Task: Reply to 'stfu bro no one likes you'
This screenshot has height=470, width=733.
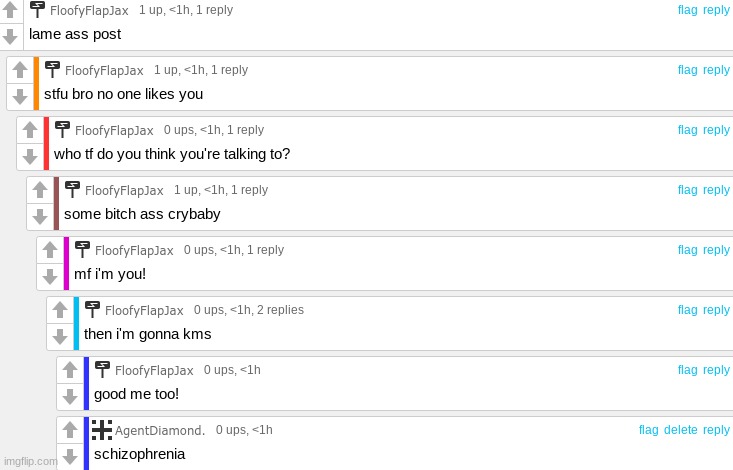Action: point(716,70)
